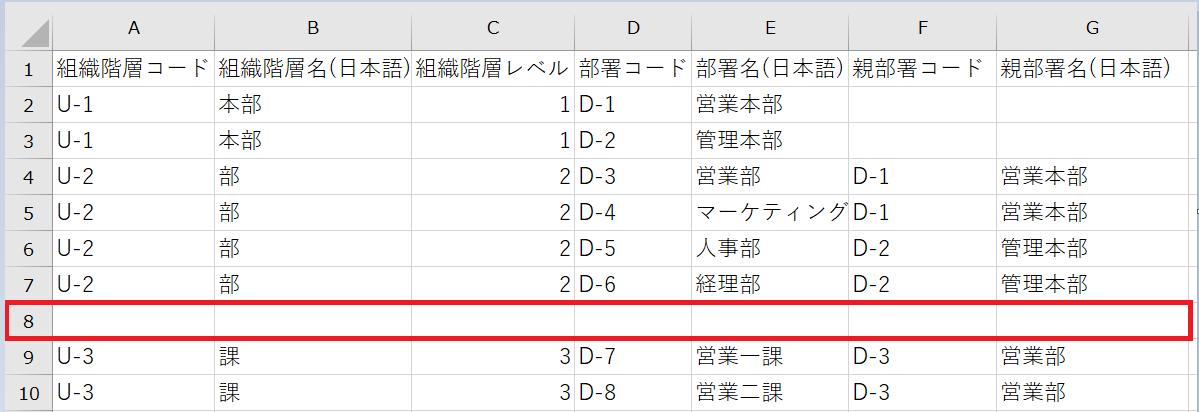1199x412 pixels.
Task: Select row 1 via its row number
Action: point(28,69)
